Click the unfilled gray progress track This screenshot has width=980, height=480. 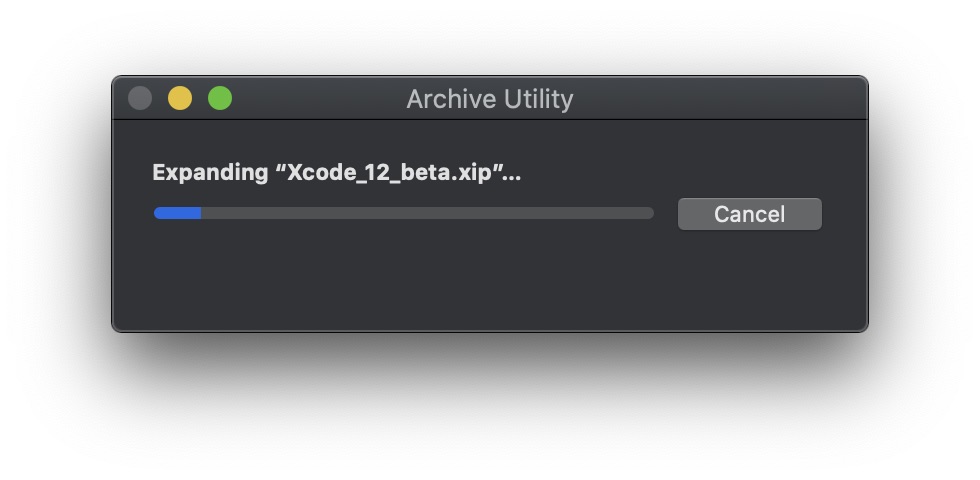click(x=428, y=213)
